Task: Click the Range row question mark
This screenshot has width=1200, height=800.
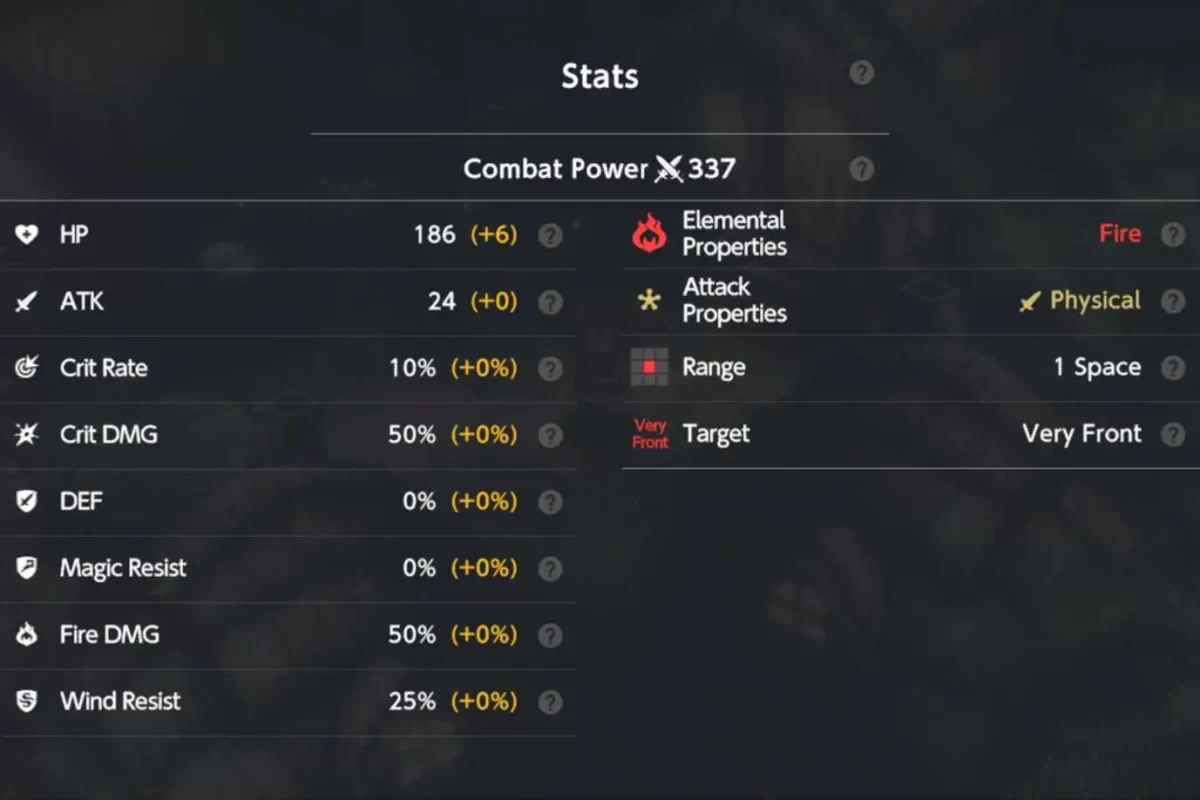Action: tap(1173, 368)
